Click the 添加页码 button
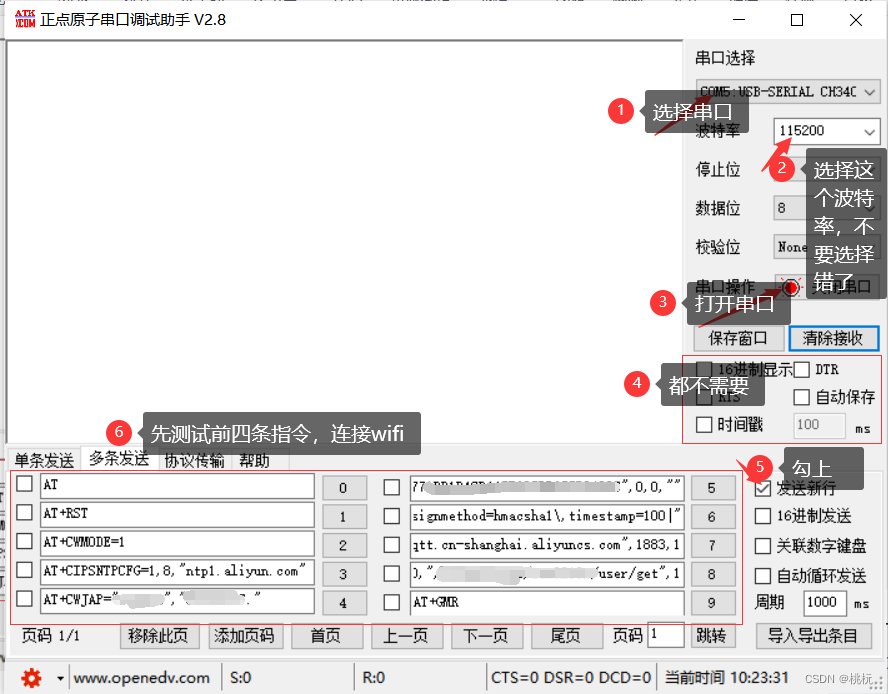 245,636
